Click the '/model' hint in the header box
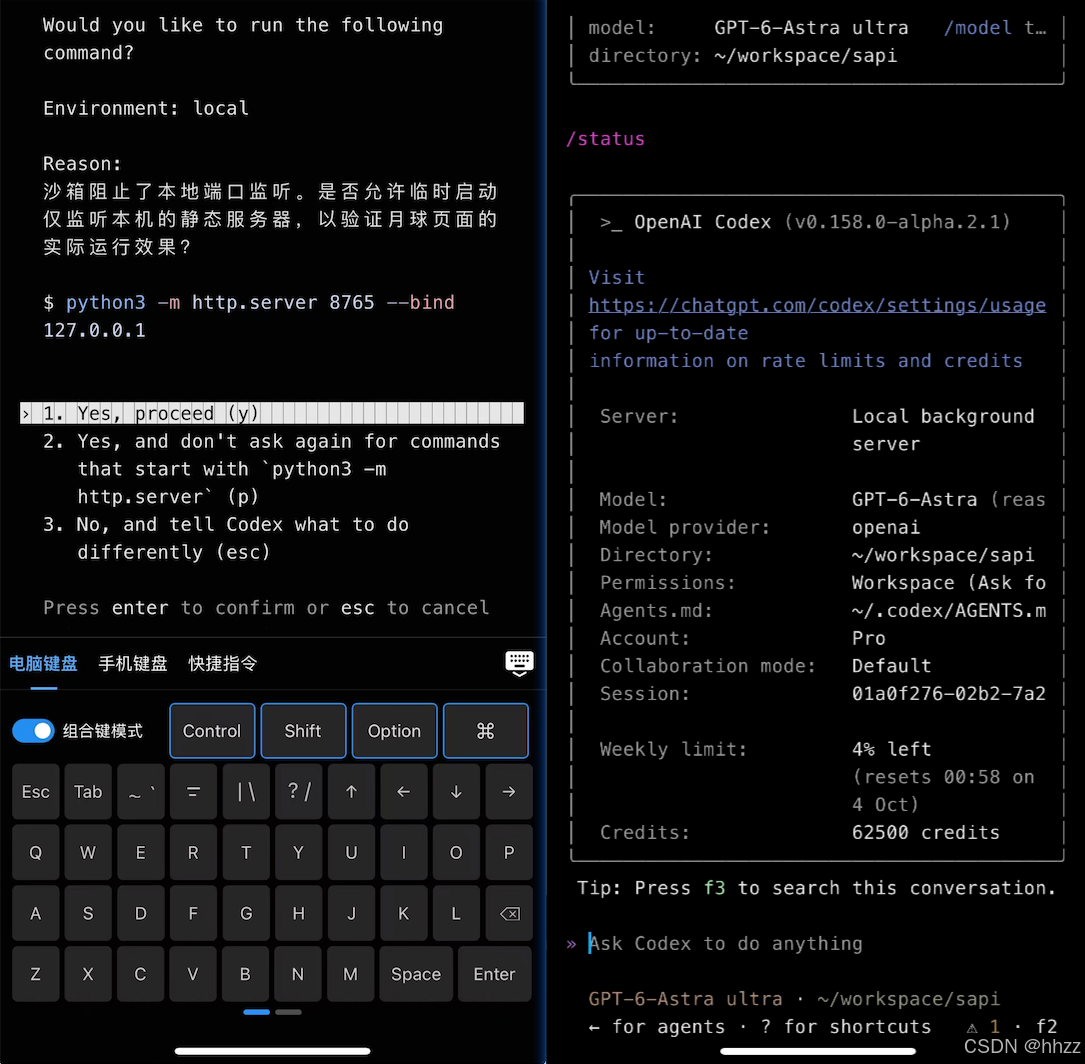Screen dimensions: 1085x1064 978,28
